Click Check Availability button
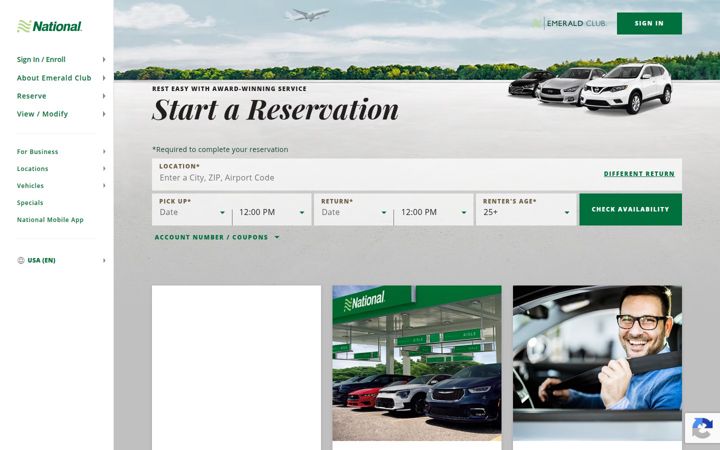The width and height of the screenshot is (720, 450). pyautogui.click(x=630, y=209)
